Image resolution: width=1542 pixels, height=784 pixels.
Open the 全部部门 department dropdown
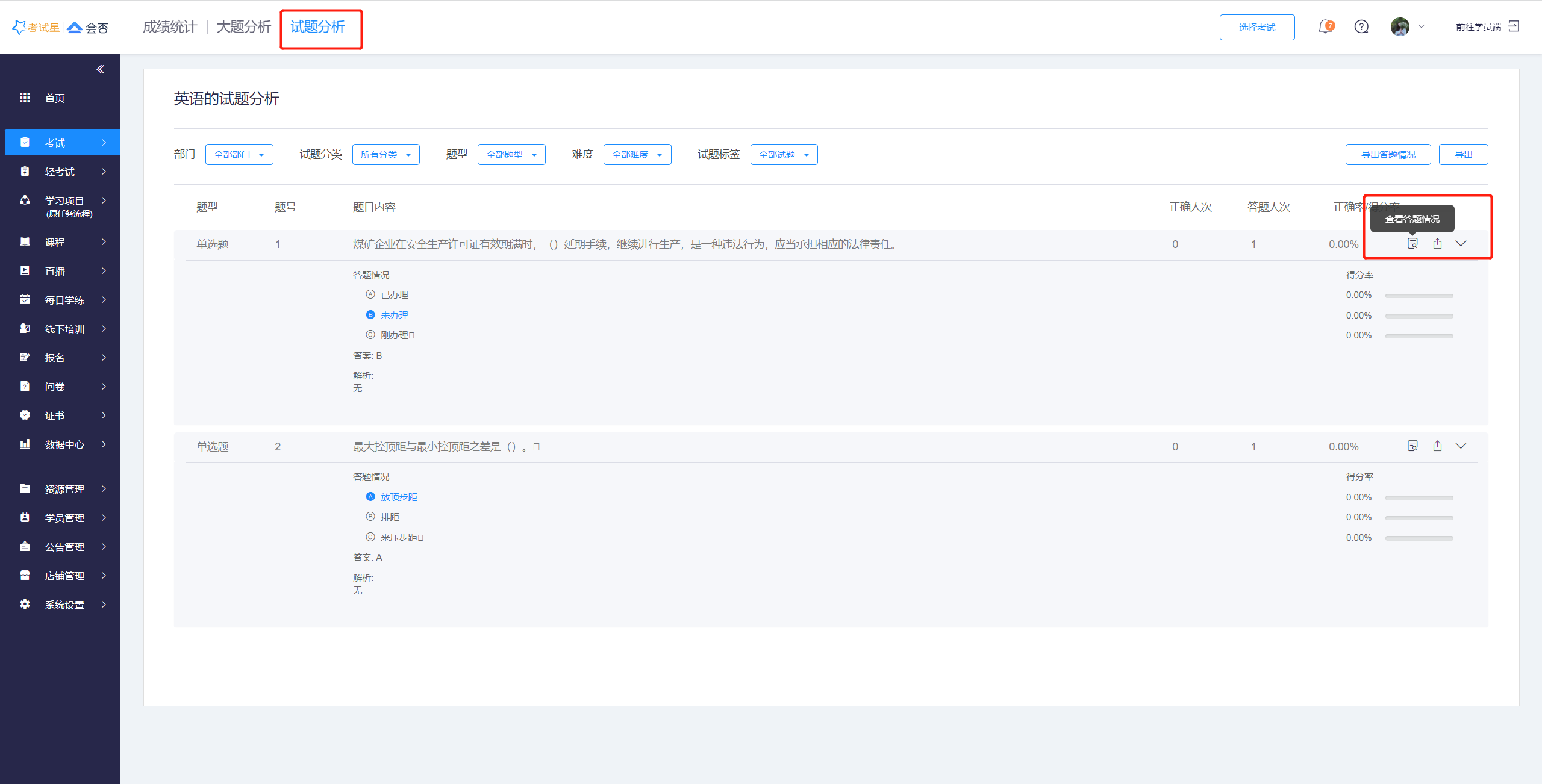(239, 155)
